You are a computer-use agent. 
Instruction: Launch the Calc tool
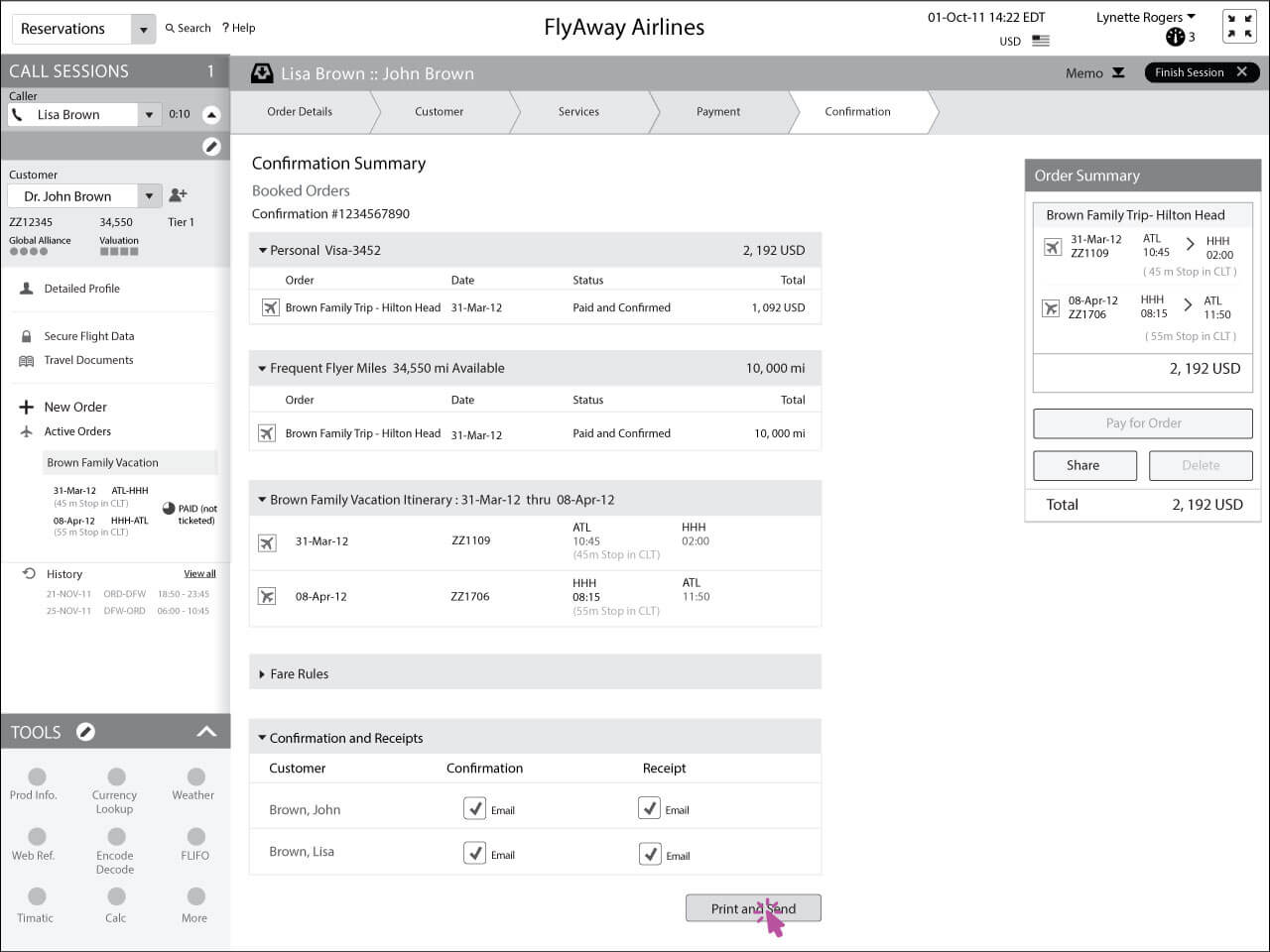click(x=116, y=897)
